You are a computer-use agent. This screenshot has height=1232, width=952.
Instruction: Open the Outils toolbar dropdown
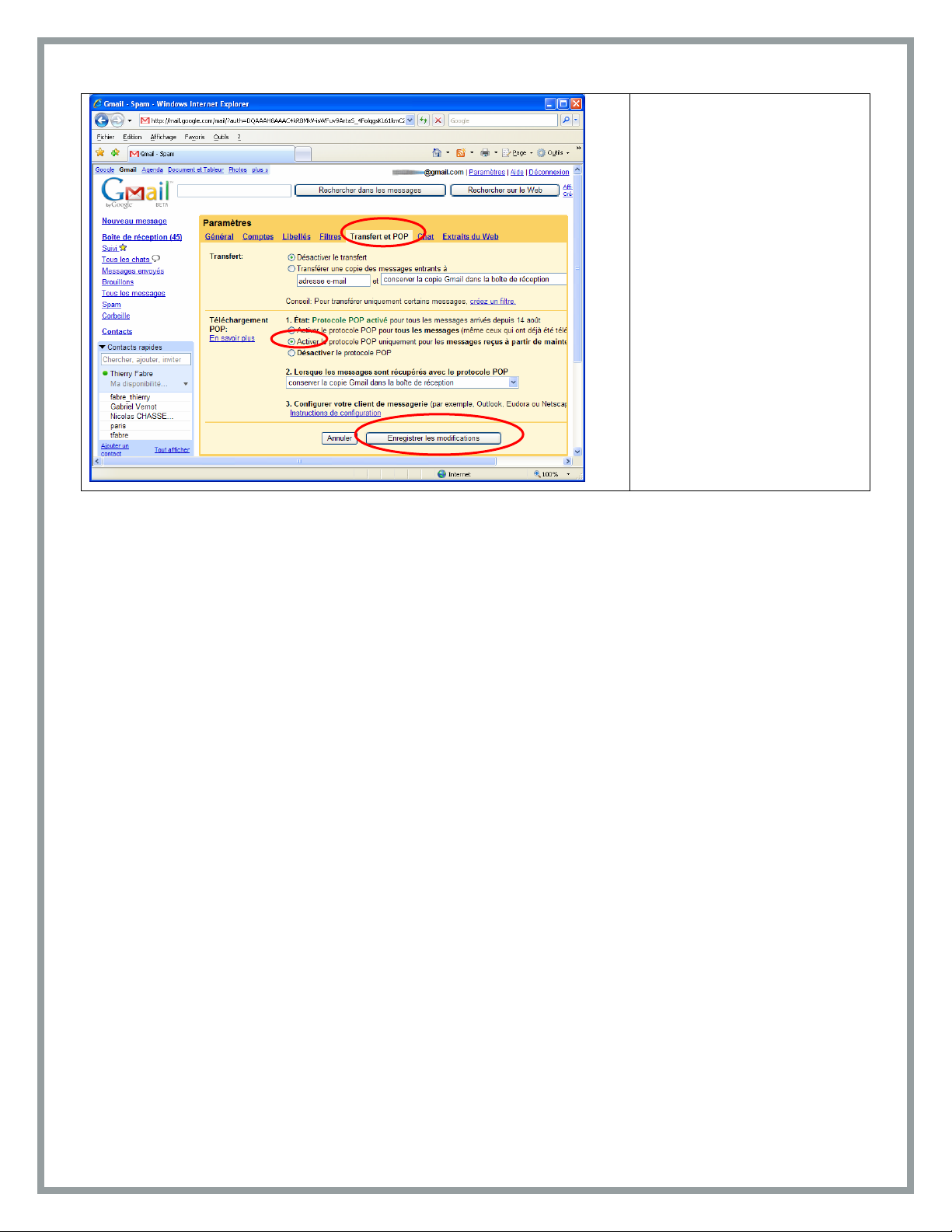pyautogui.click(x=568, y=153)
